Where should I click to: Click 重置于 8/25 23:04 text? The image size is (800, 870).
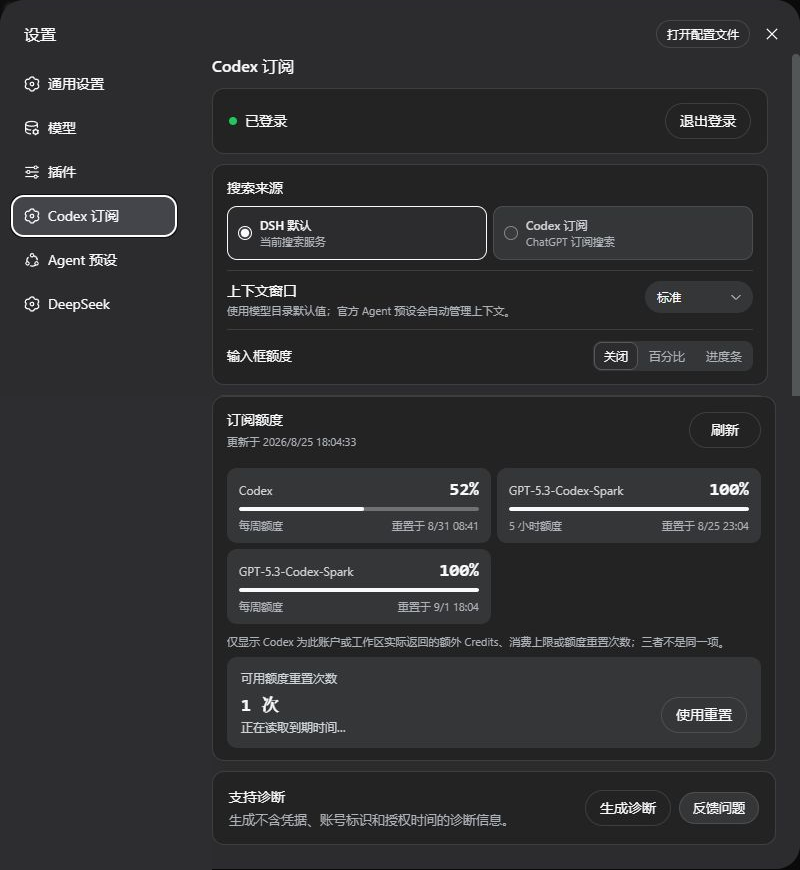[x=705, y=526]
